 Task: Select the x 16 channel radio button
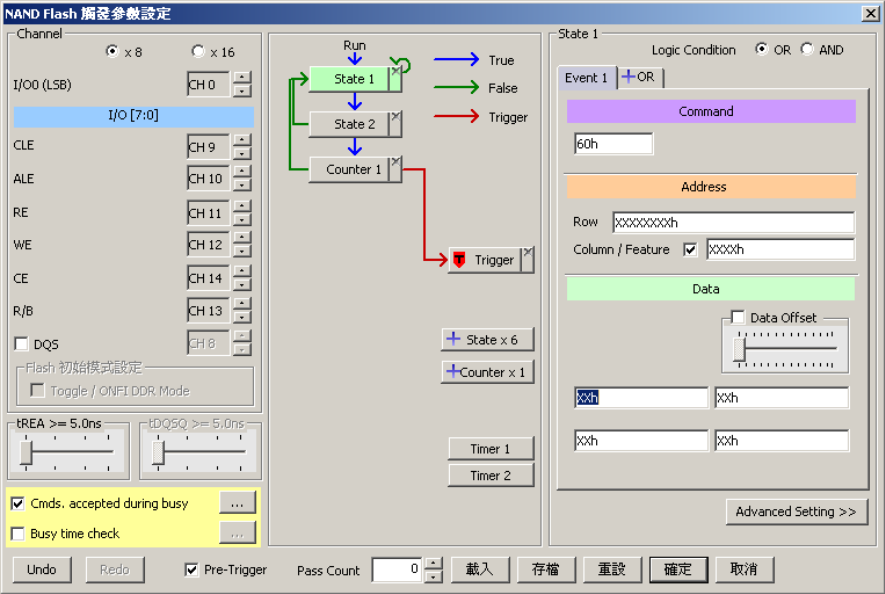(x=198, y=51)
